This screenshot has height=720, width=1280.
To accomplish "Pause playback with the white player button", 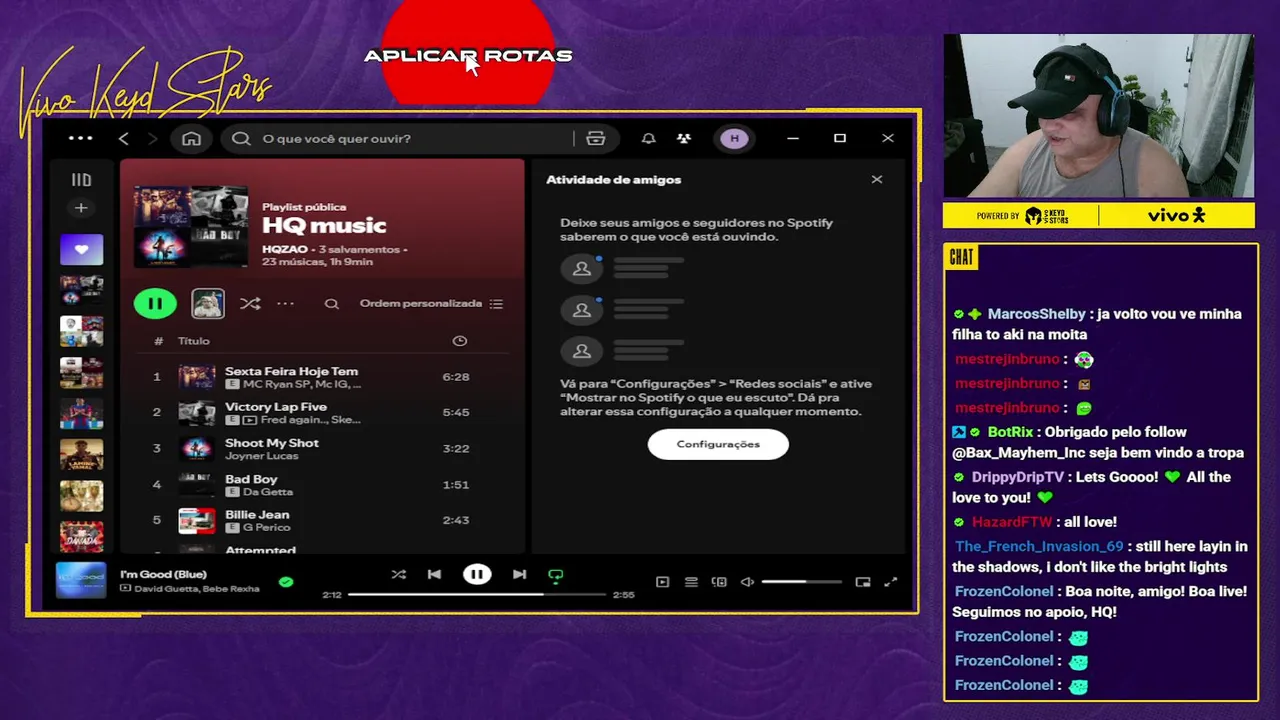I will 477,574.
